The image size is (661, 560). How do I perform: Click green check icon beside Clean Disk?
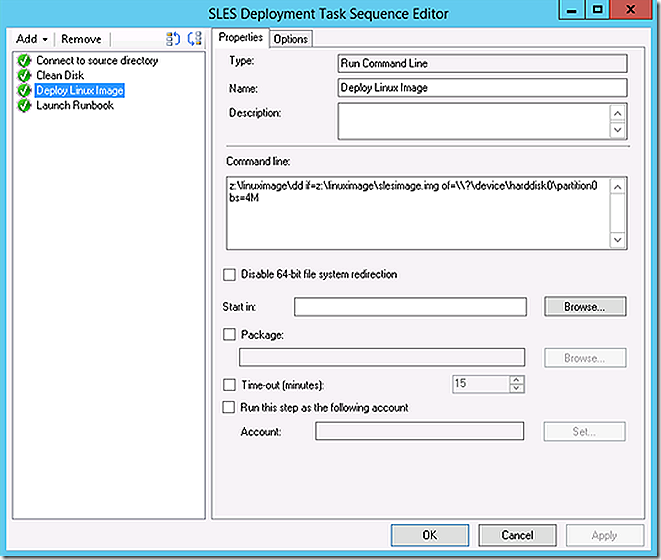[x=24, y=75]
